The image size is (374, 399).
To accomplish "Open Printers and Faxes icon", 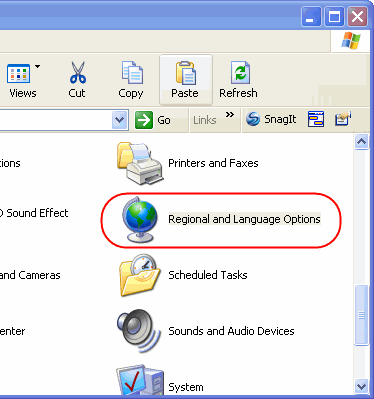I will tap(140, 163).
